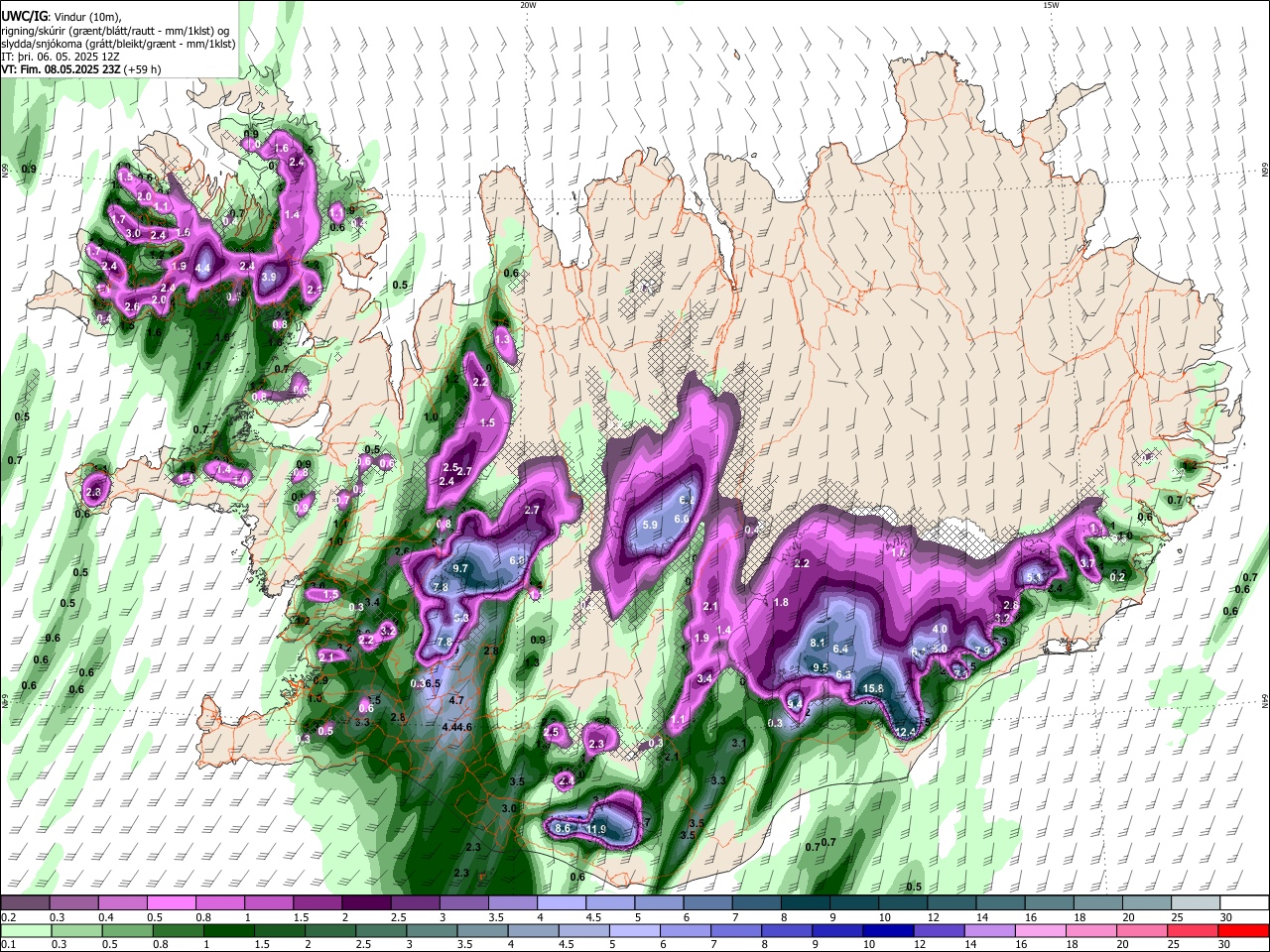Click the "UWC/IG: Vindur (10m)" title text
This screenshot has width=1270, height=952.
click(61, 16)
